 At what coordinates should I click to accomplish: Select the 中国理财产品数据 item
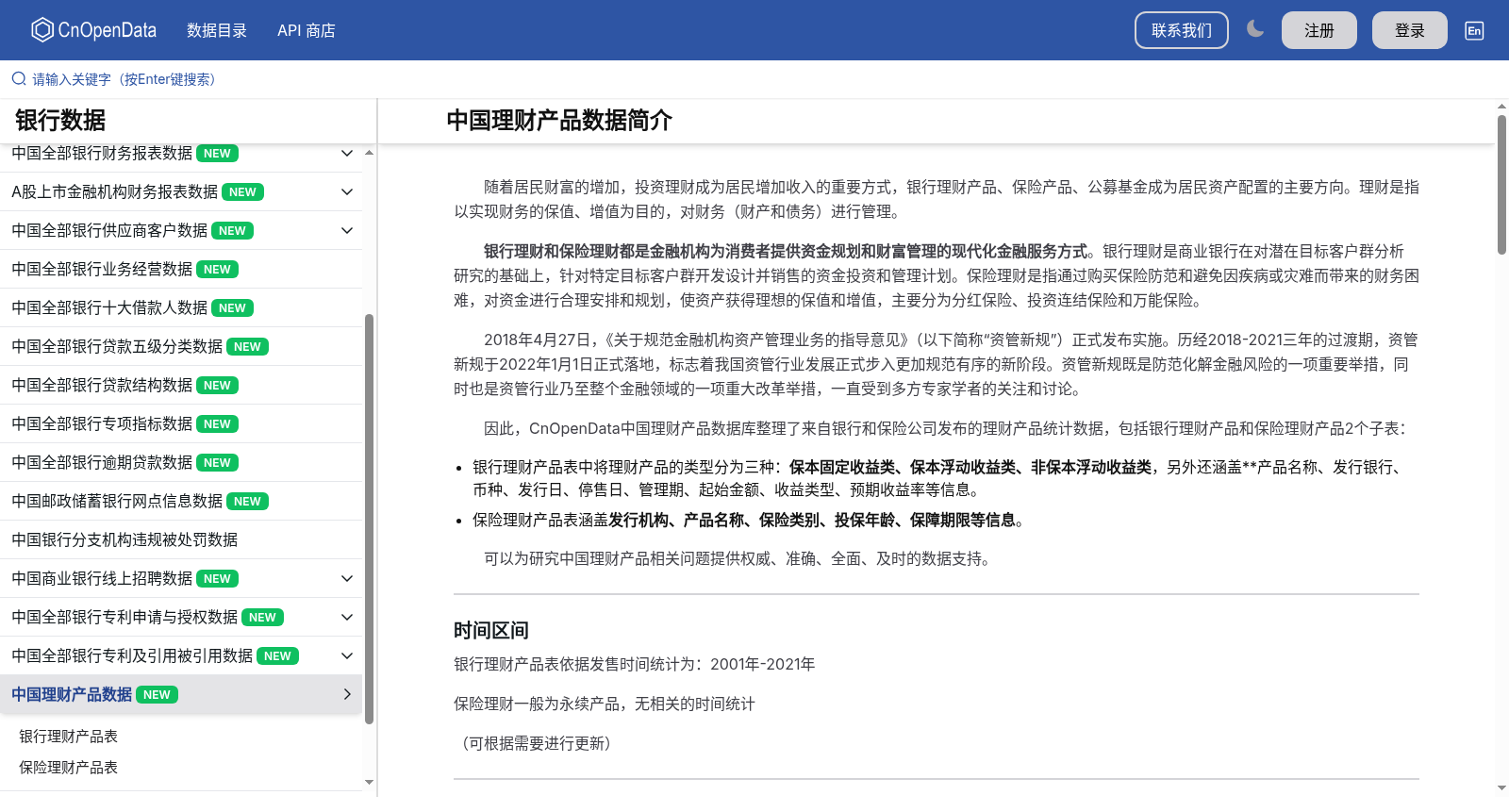click(x=181, y=694)
